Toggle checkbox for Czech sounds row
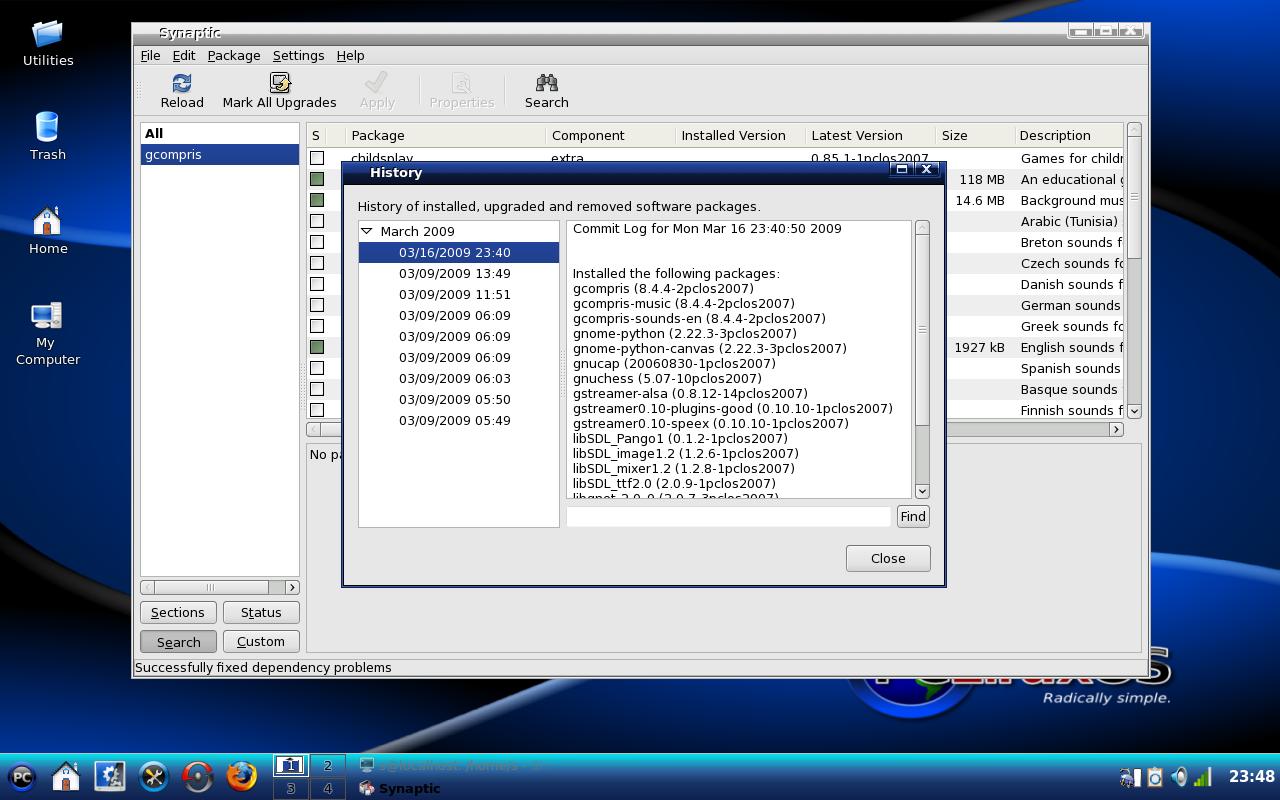This screenshot has width=1280, height=800. click(x=317, y=263)
